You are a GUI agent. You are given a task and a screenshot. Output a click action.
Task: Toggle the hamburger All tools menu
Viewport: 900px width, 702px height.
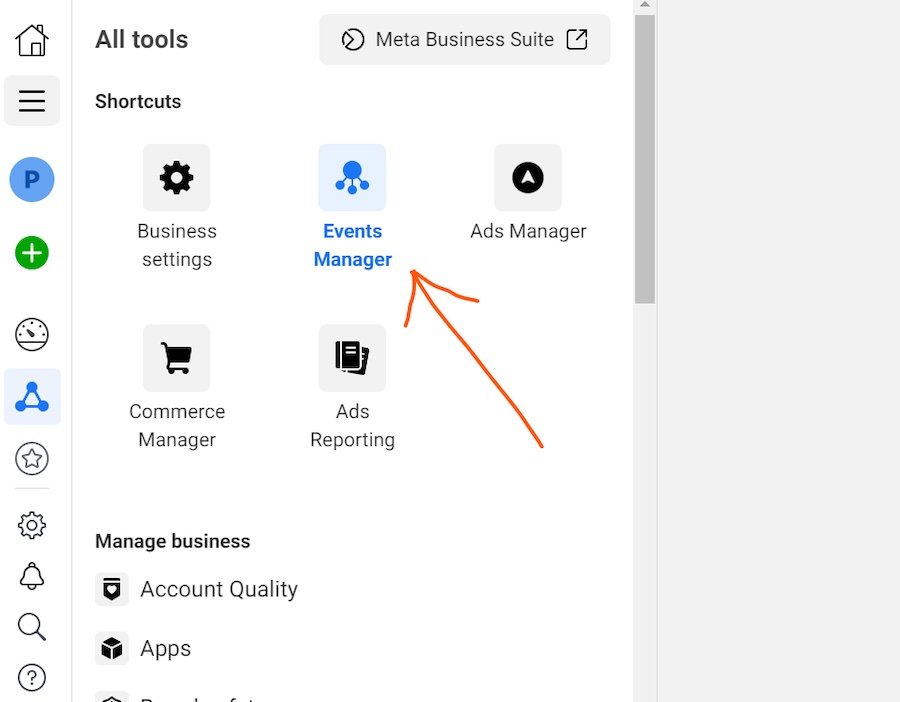32,101
